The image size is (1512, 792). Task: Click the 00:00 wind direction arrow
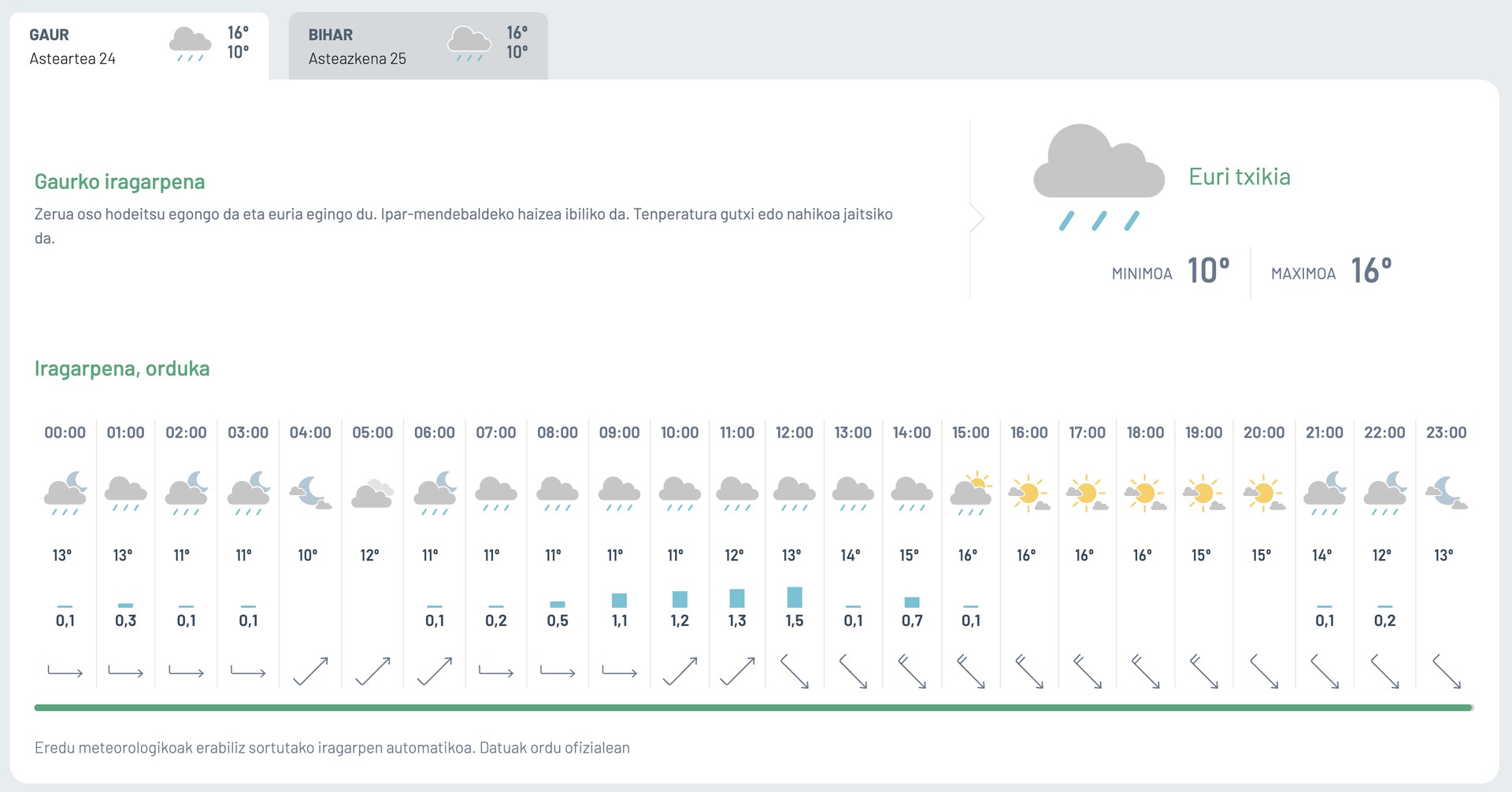coord(65,672)
